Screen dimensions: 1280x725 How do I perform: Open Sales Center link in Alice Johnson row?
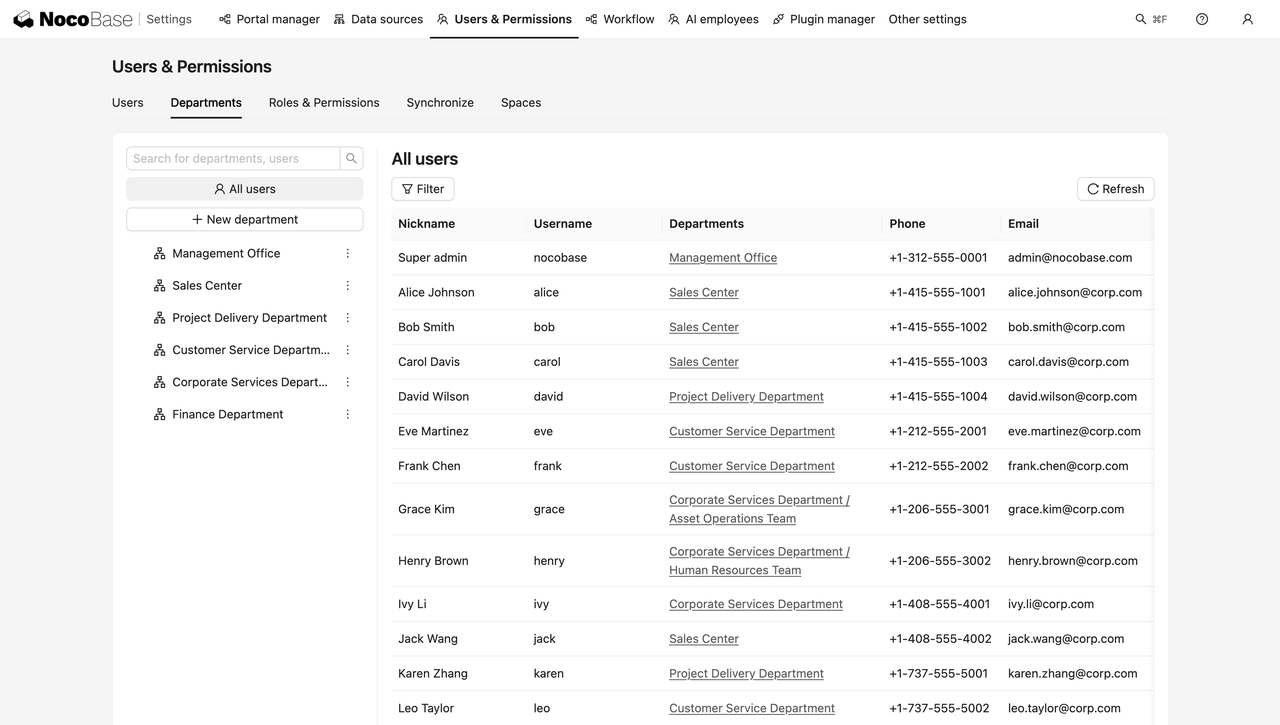[704, 293]
